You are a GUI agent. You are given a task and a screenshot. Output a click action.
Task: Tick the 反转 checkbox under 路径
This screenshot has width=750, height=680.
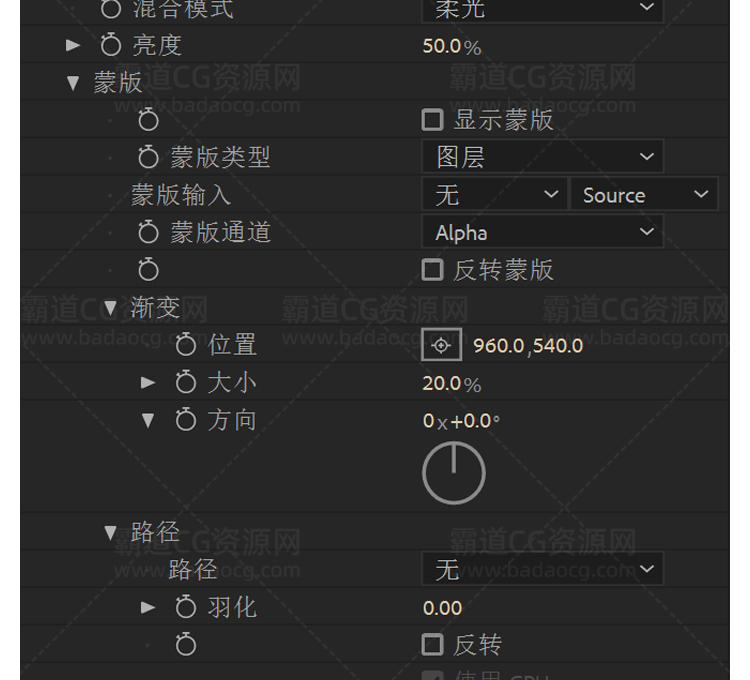[432, 644]
